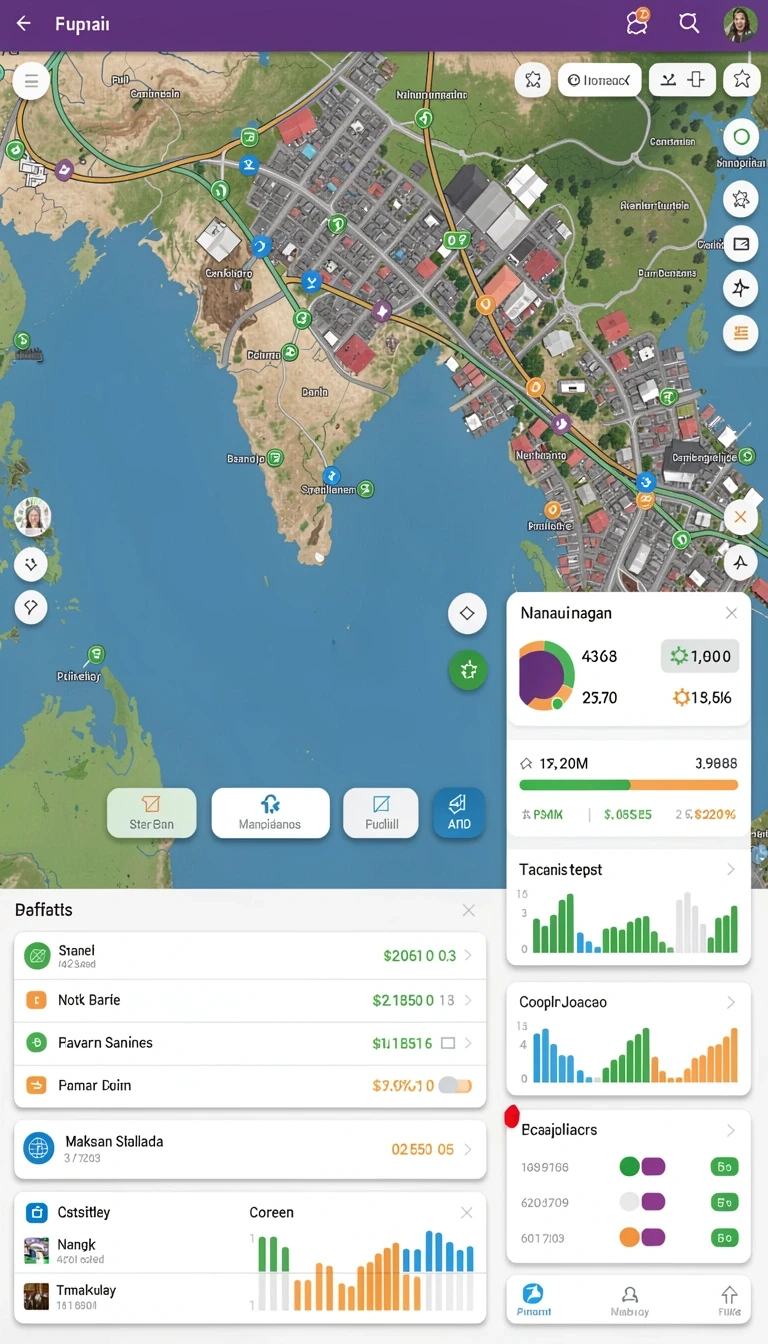Image resolution: width=768 pixels, height=1344 pixels.
Task: Click the Stanel green icon
Action: (x=37, y=956)
